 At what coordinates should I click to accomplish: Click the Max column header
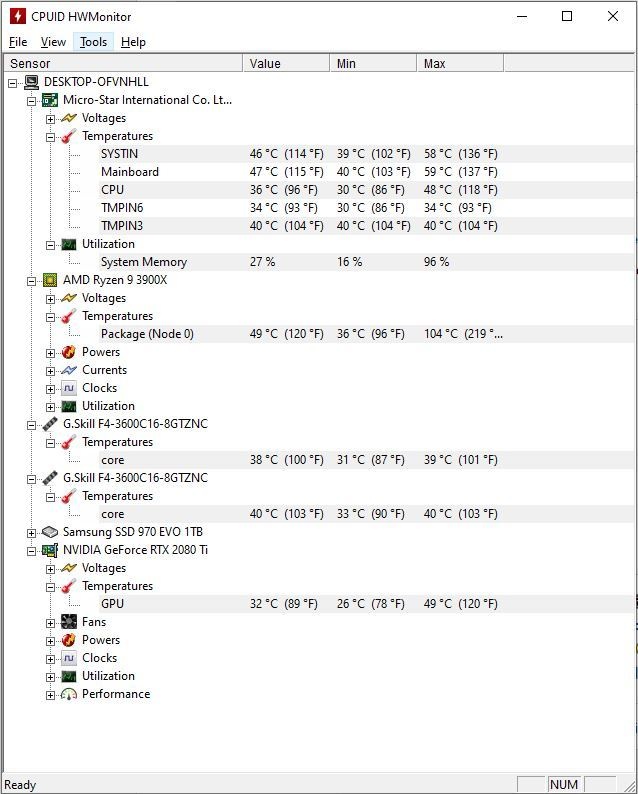coord(460,64)
